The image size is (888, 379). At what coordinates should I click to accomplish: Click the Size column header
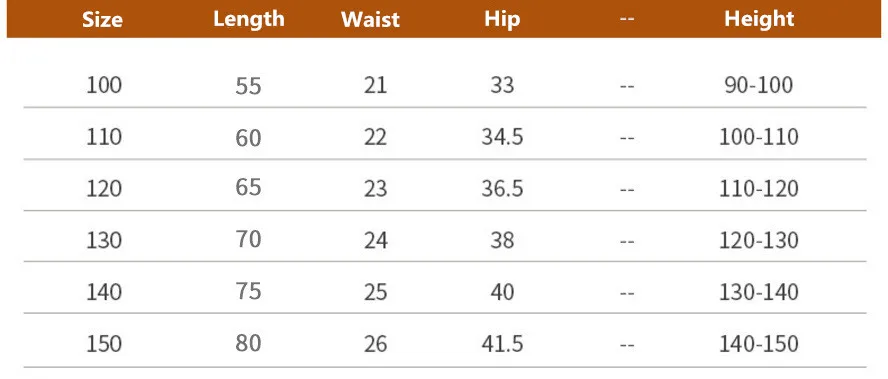click(x=103, y=20)
